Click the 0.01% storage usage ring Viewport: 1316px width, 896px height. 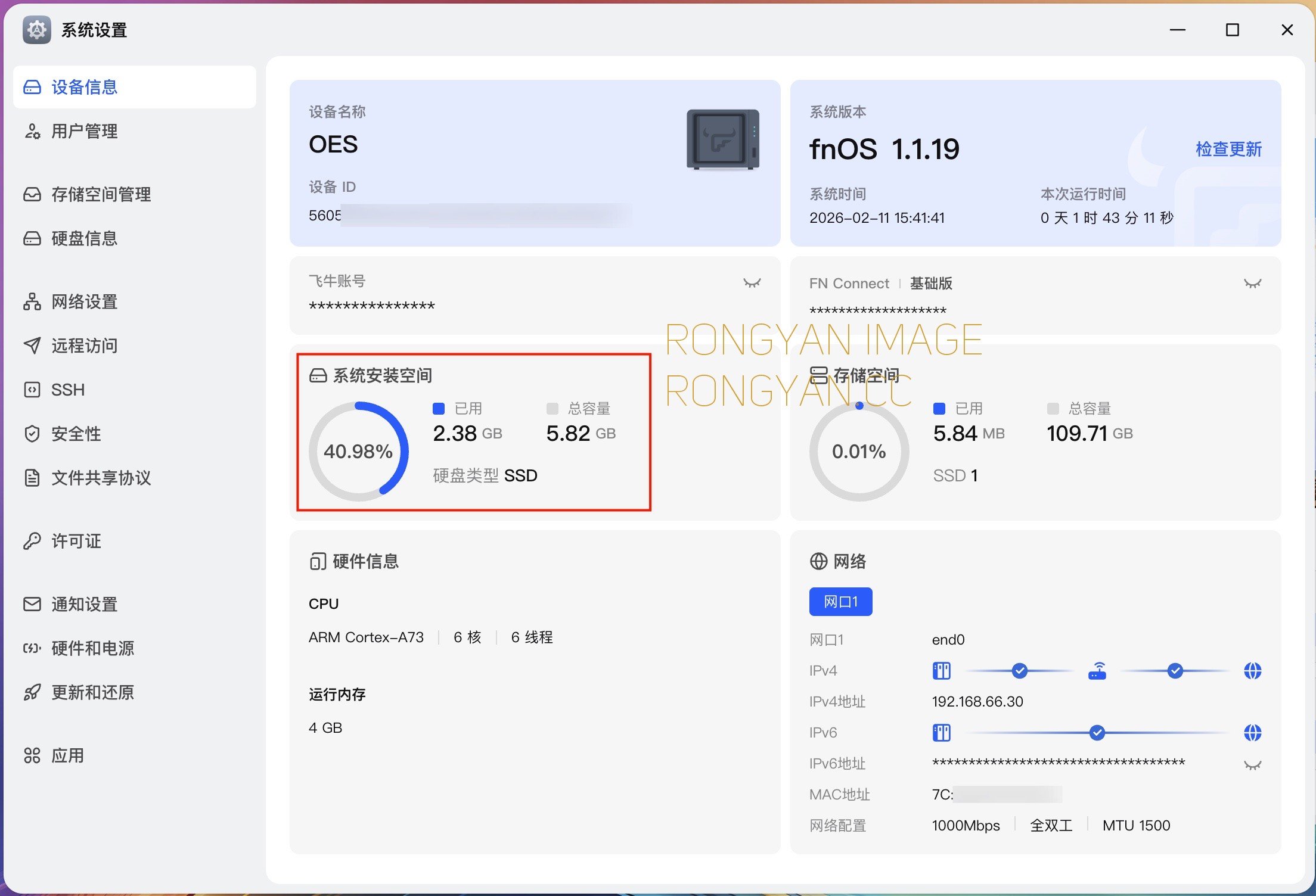[859, 452]
